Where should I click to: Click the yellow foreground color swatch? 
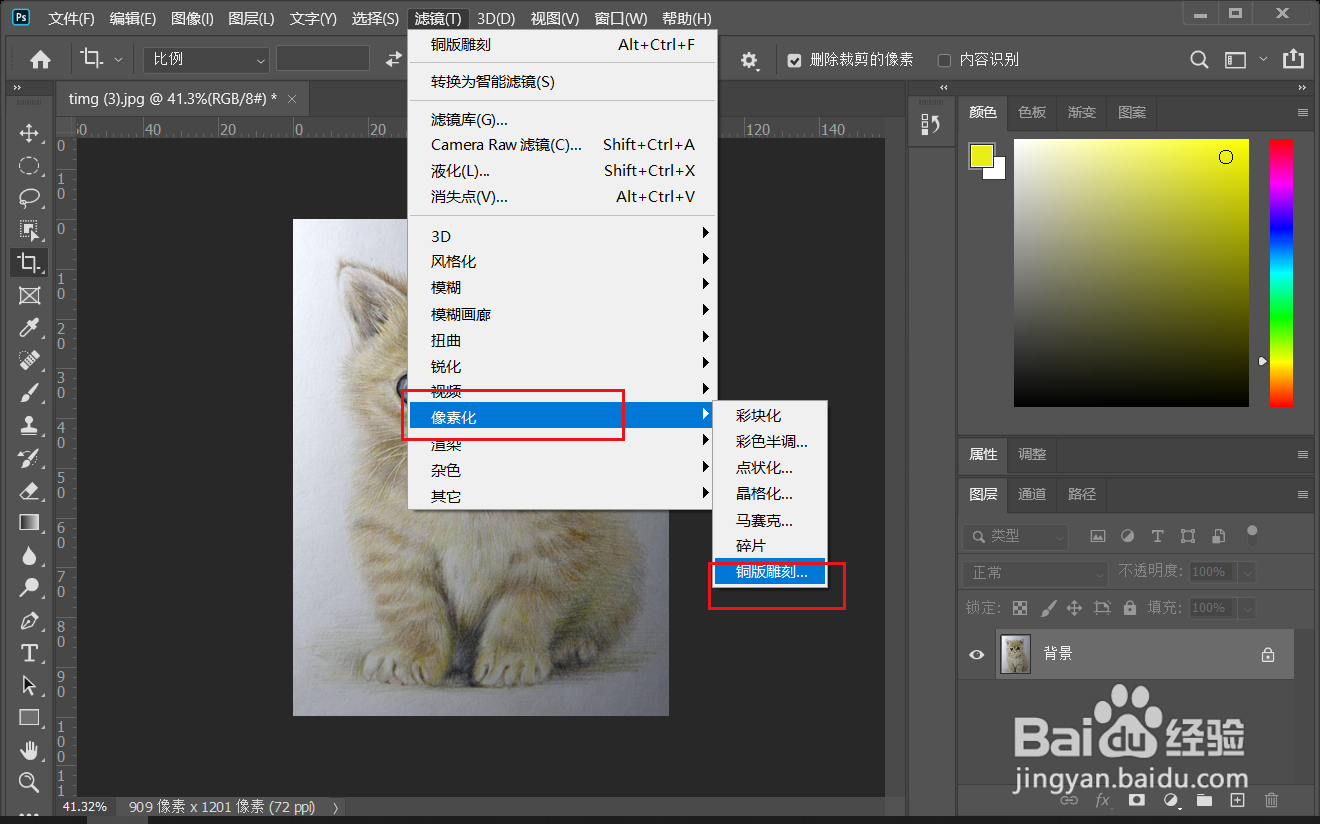click(981, 156)
